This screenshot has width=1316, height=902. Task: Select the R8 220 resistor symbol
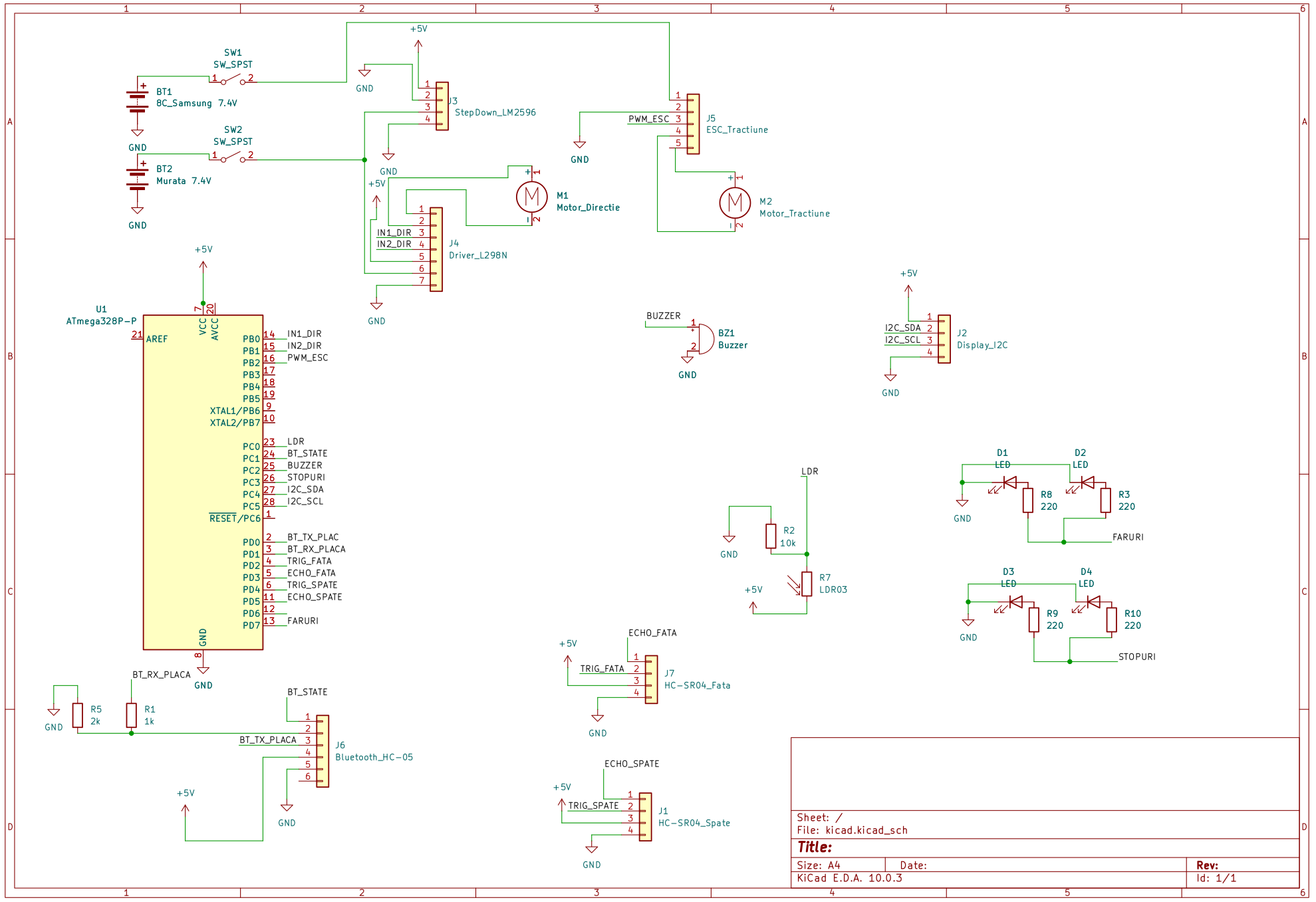(1028, 501)
